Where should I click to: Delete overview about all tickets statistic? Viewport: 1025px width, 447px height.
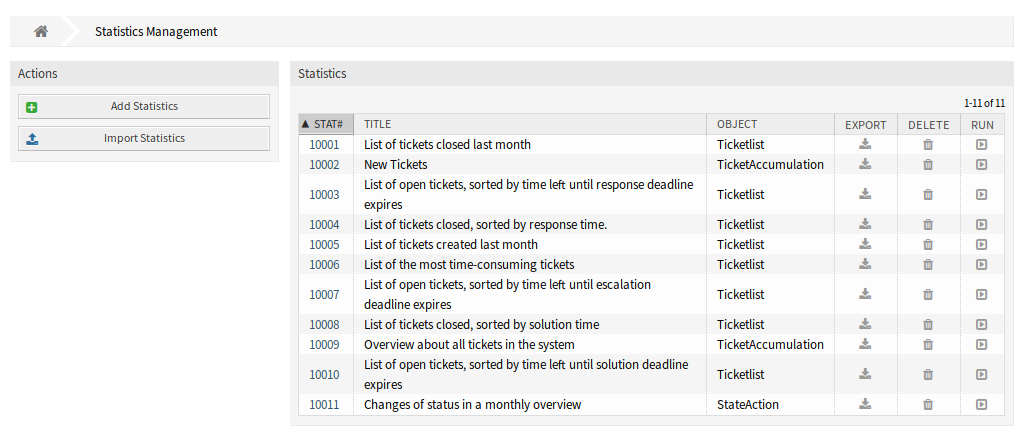(928, 344)
